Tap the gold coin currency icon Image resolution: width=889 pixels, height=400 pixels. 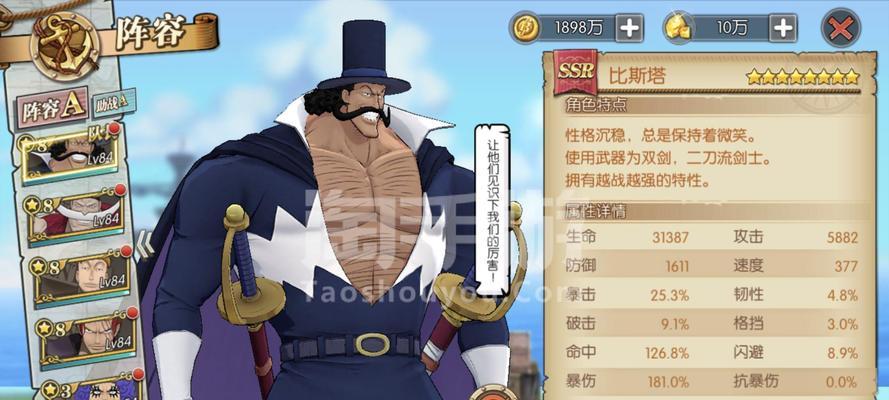(523, 27)
